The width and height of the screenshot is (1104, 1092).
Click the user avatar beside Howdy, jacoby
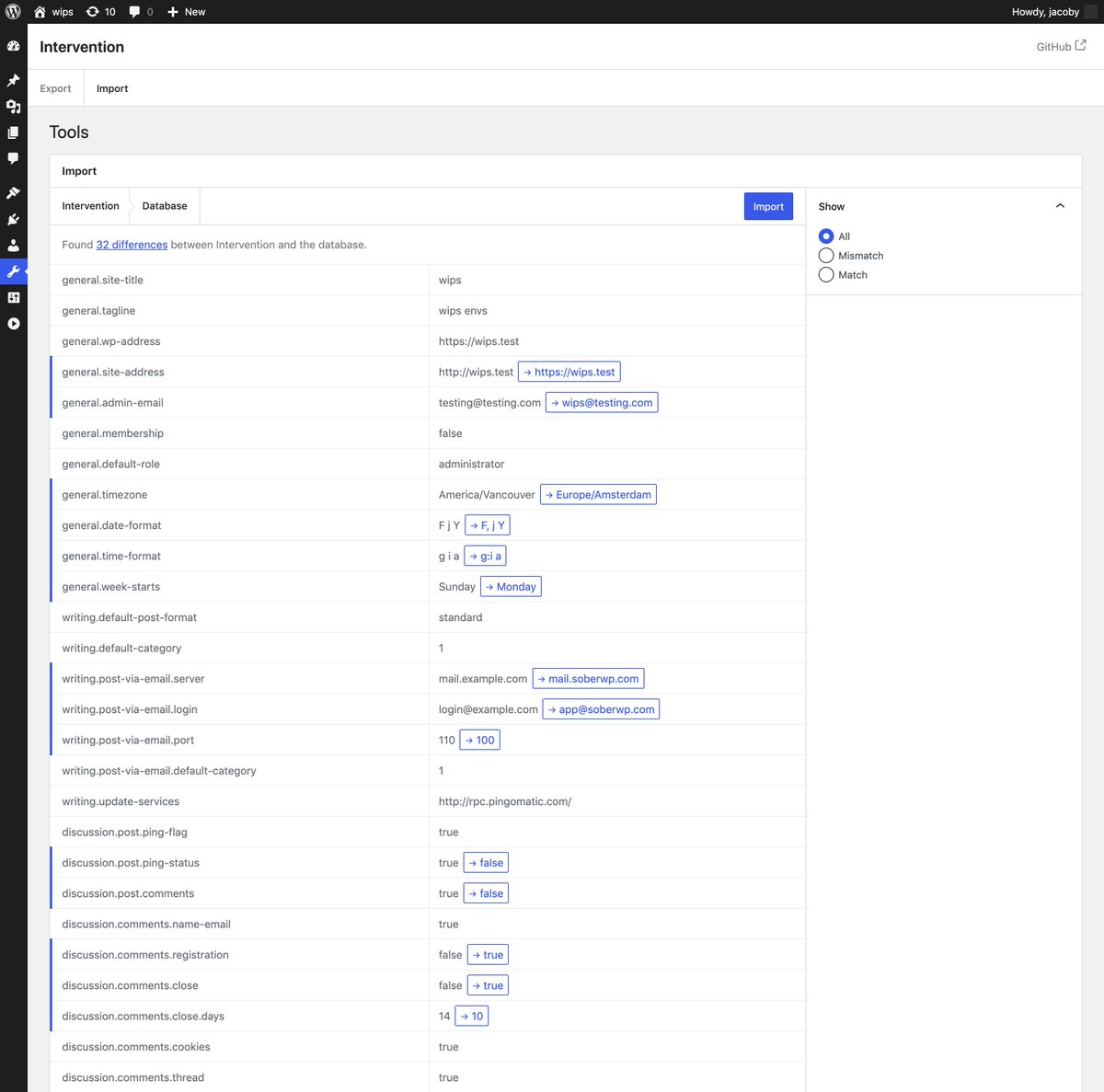point(1090,12)
